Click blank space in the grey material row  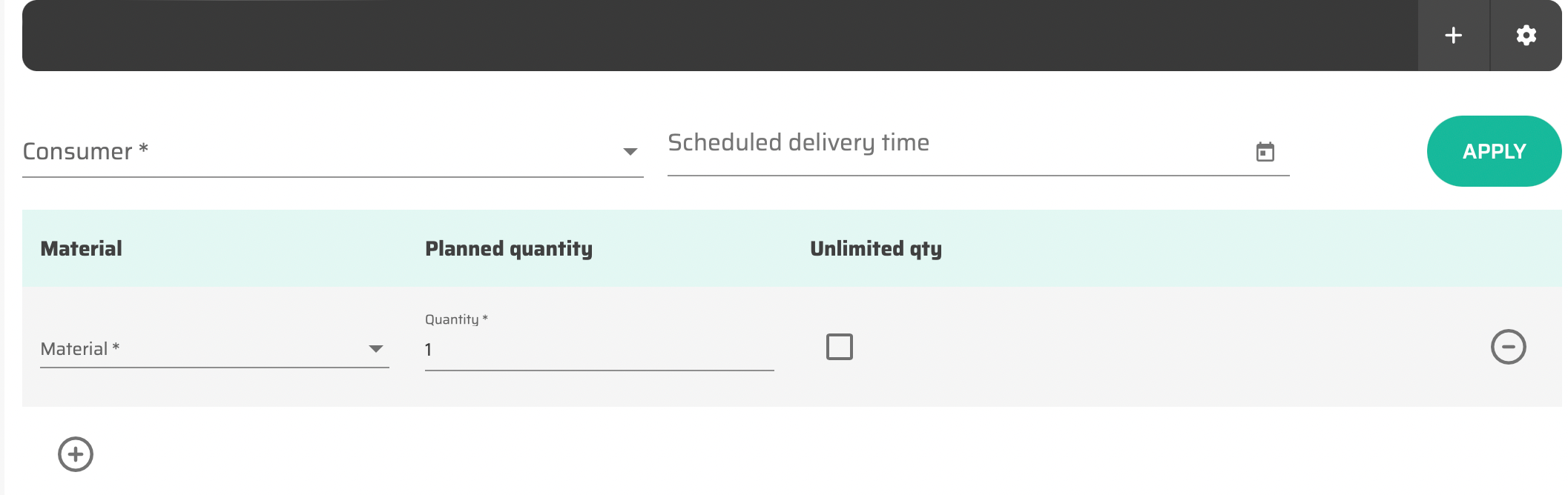tap(1150, 347)
